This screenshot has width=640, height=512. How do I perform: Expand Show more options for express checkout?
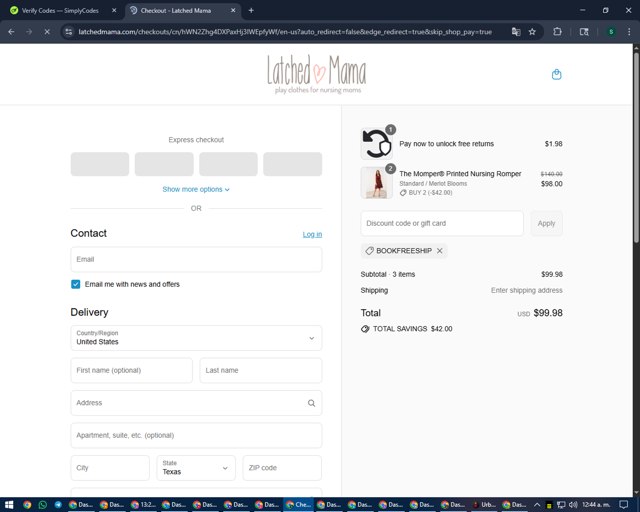(x=196, y=189)
